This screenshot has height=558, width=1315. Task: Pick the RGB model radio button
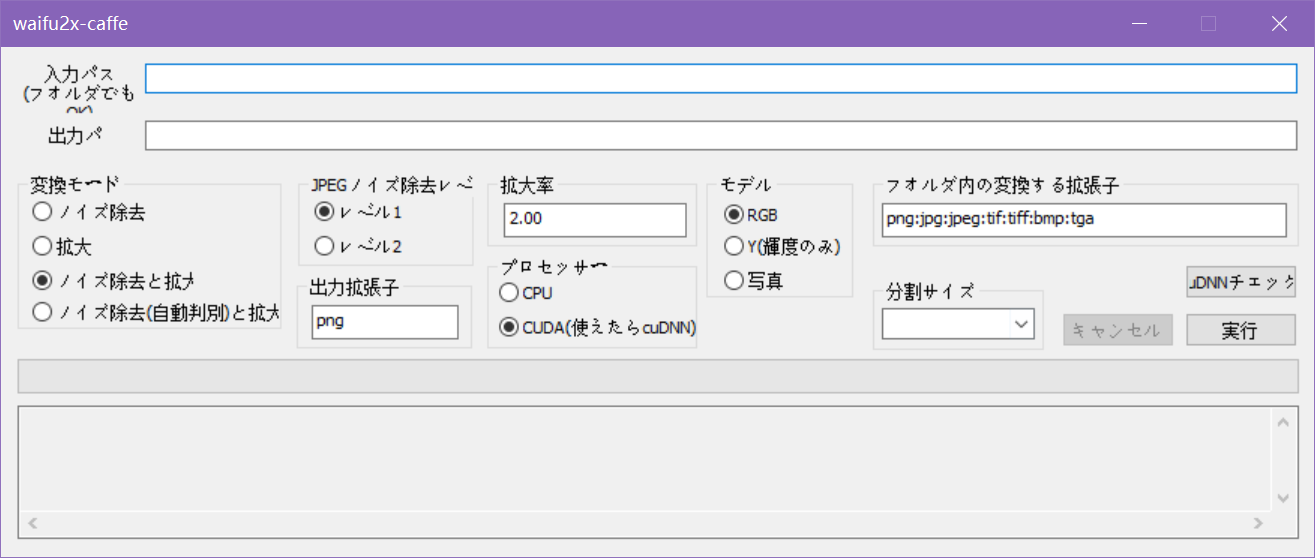coord(751,214)
